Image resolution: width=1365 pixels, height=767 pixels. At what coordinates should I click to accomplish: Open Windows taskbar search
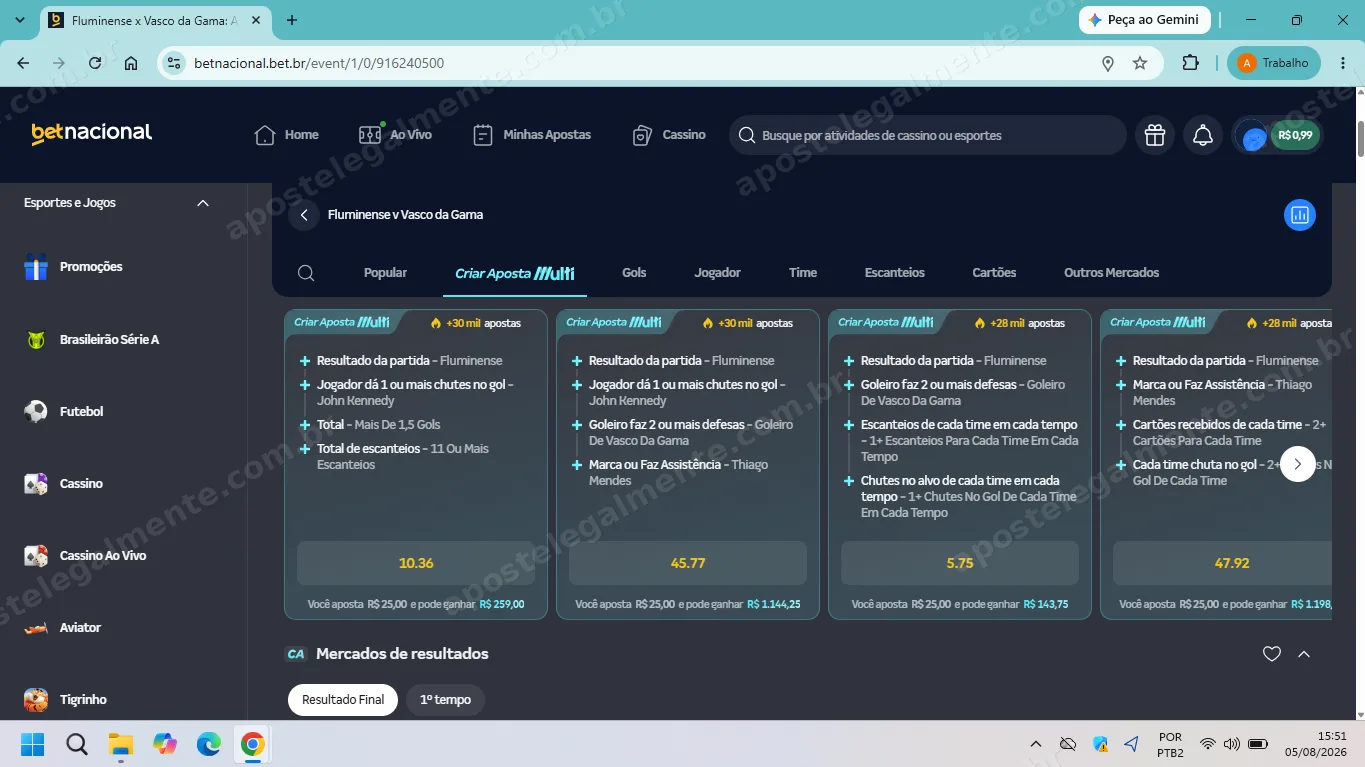(x=77, y=744)
